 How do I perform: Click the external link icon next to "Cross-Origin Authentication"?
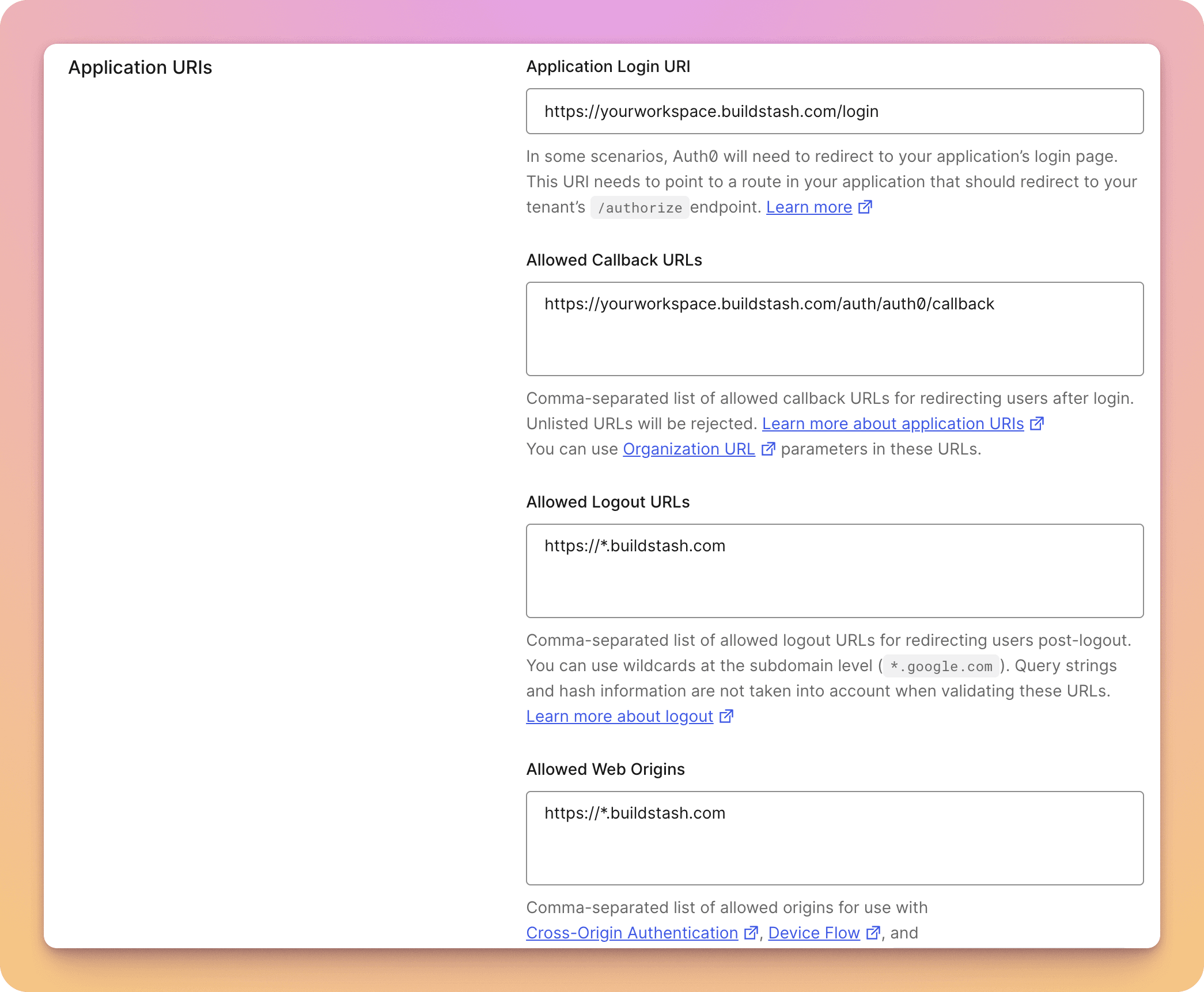(x=751, y=933)
